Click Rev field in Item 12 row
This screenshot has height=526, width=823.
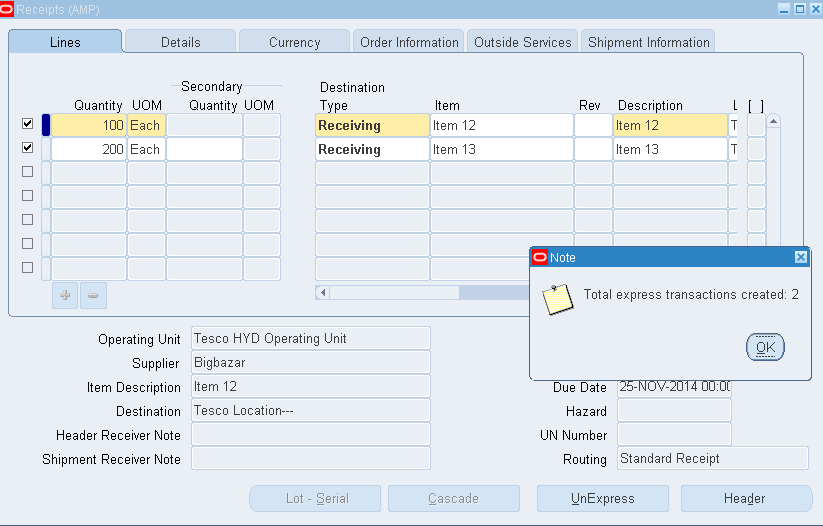tap(593, 125)
